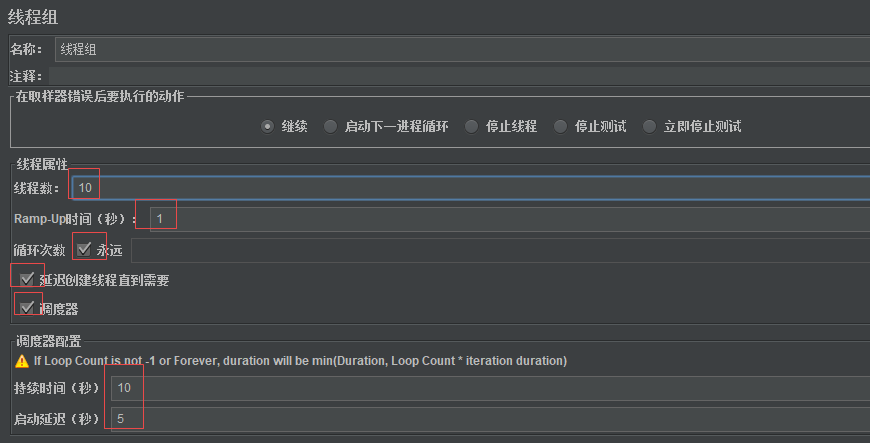The height and width of the screenshot is (443, 870).
Task: Click the 循环次数 count field
Action: (x=500, y=250)
